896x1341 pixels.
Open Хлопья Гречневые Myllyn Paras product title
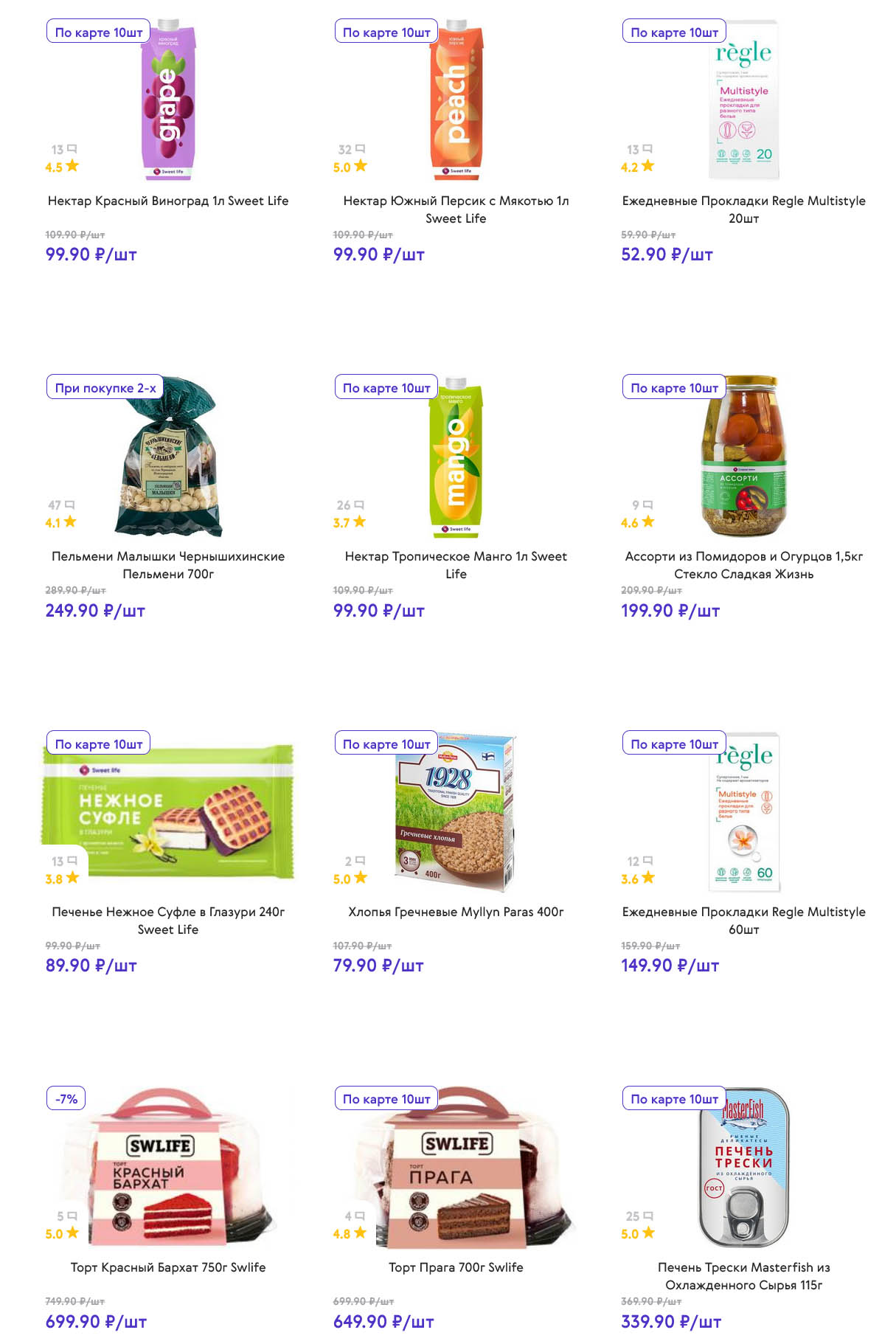point(456,912)
